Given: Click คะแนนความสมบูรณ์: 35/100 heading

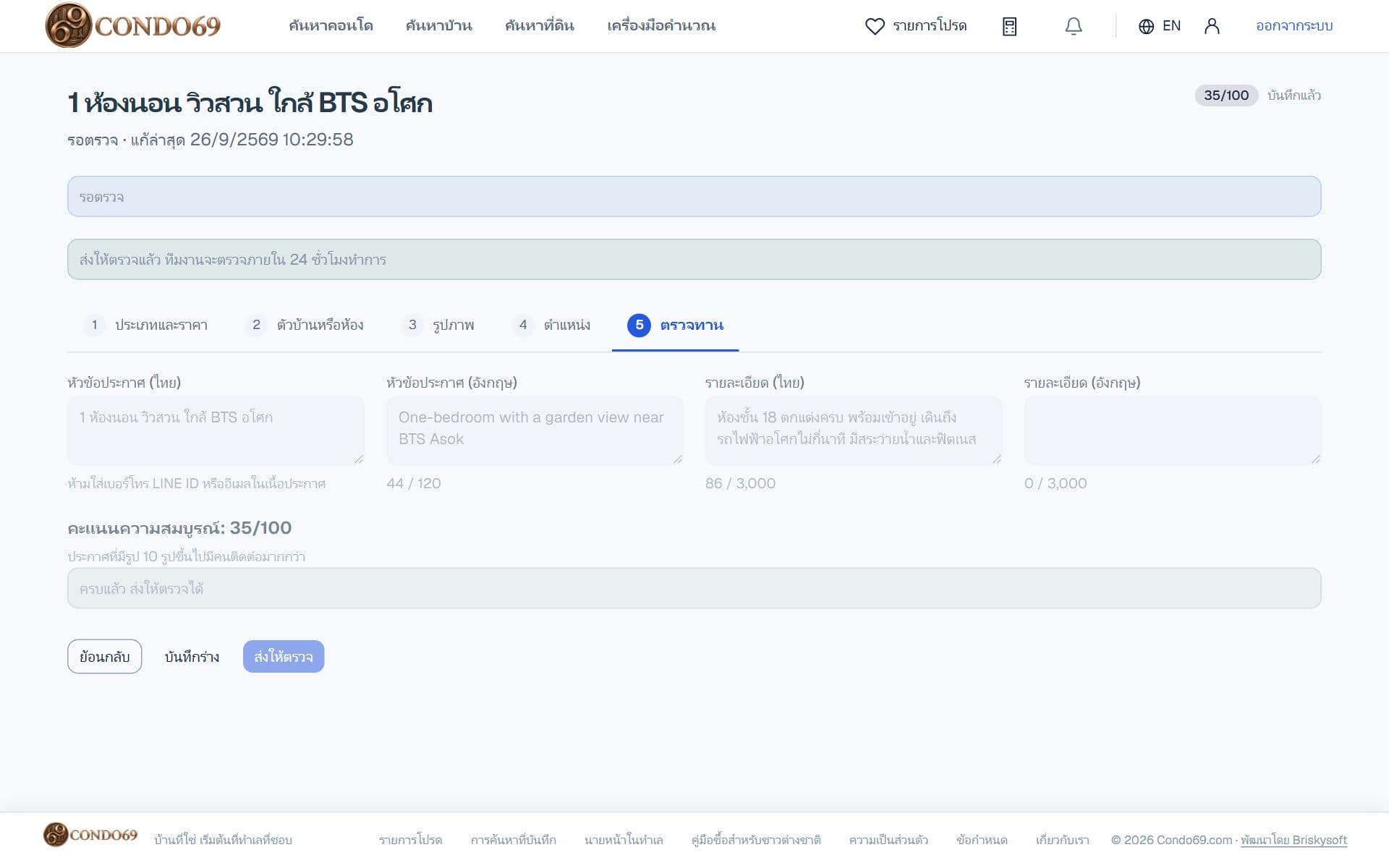Looking at the screenshot, I should (x=179, y=528).
